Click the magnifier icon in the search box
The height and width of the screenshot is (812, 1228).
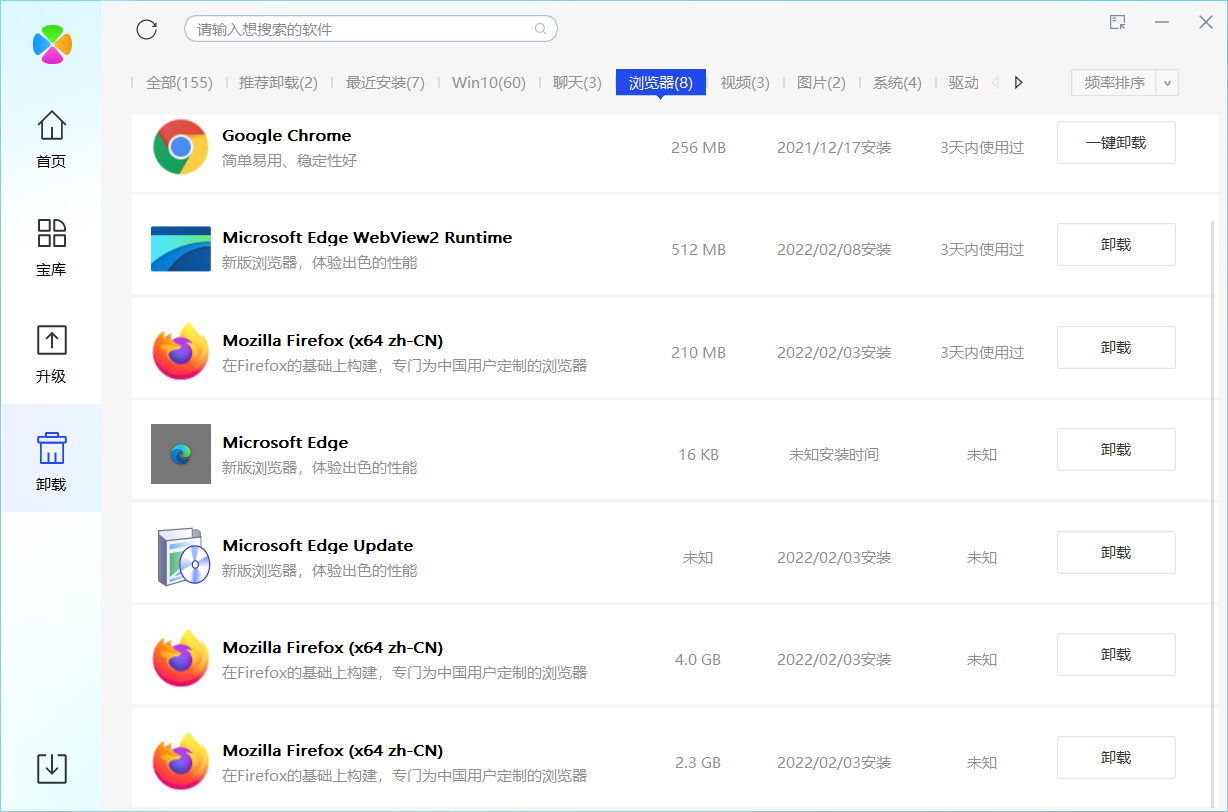(x=541, y=29)
